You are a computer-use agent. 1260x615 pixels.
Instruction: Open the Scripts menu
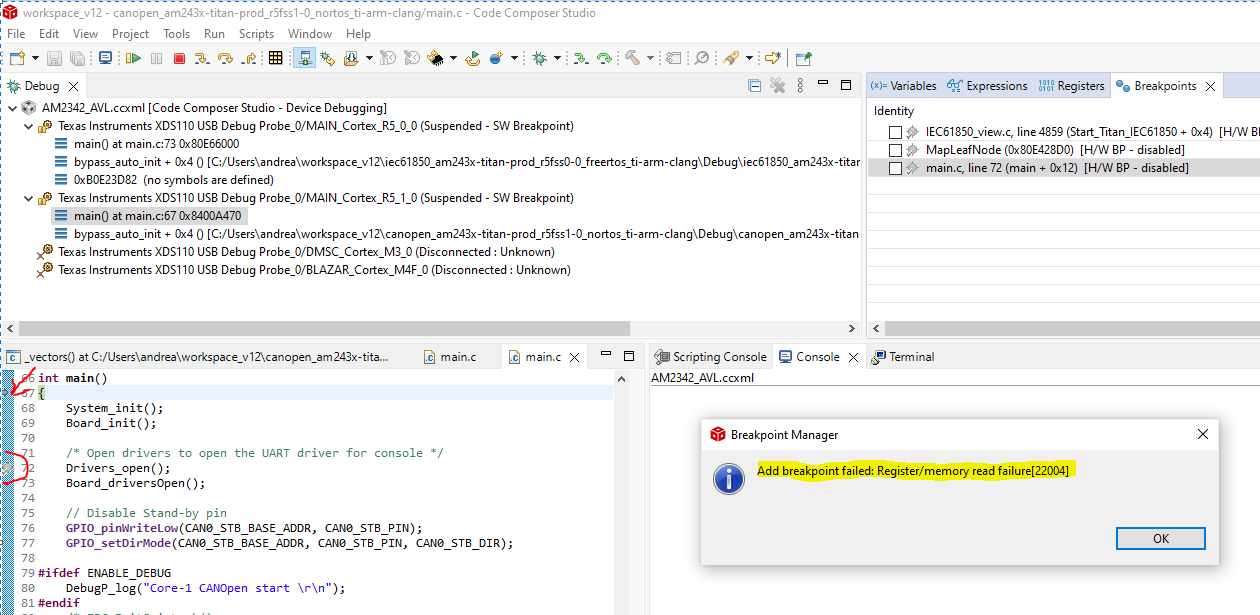256,33
